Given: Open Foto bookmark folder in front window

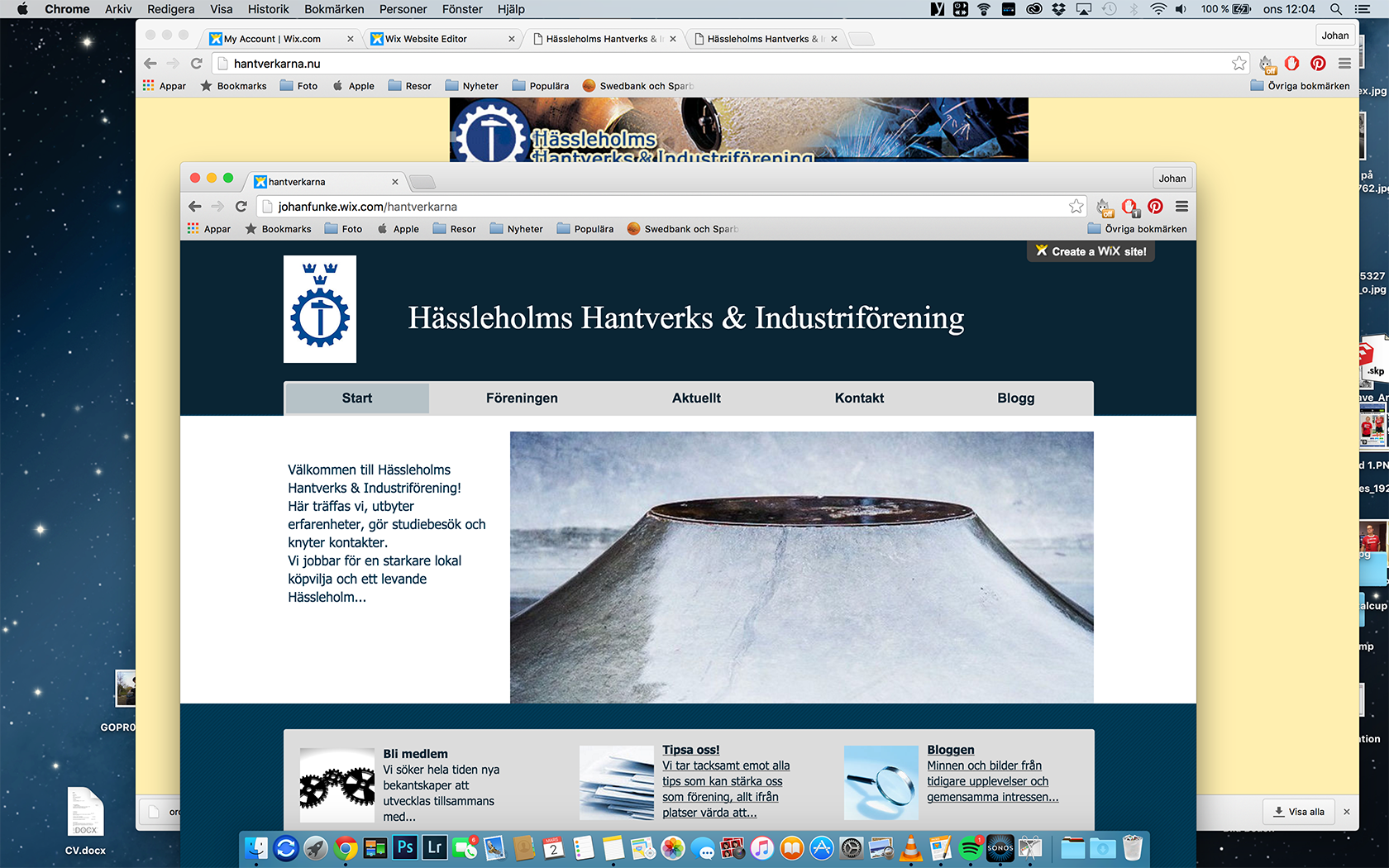Looking at the screenshot, I should tap(344, 229).
